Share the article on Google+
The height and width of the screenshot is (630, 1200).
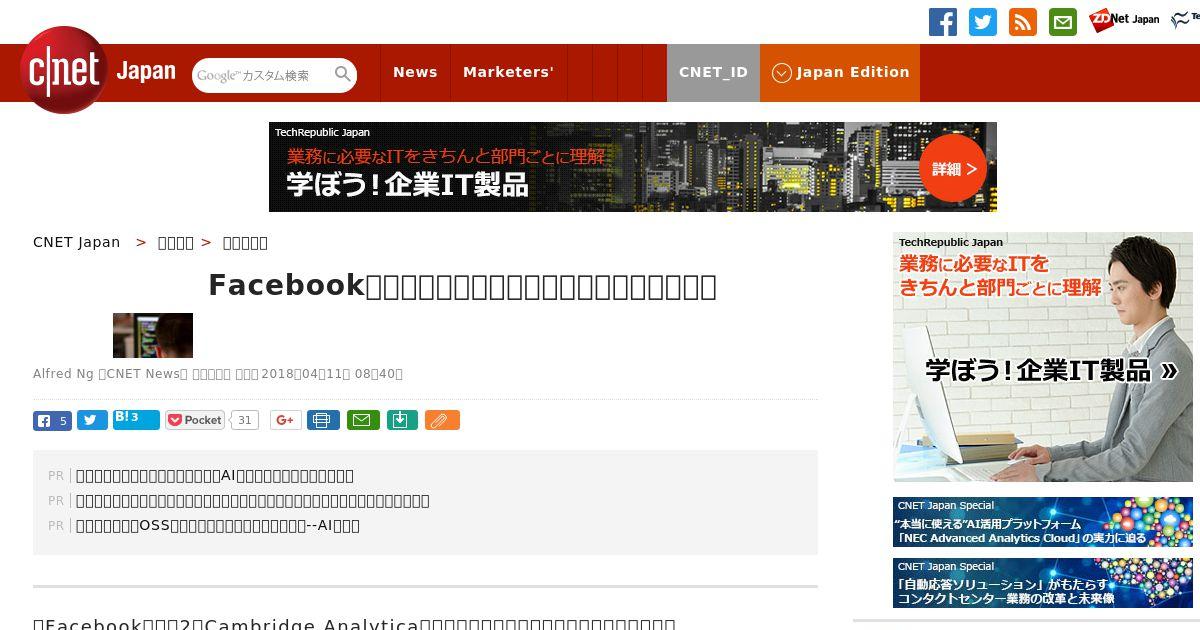point(286,420)
